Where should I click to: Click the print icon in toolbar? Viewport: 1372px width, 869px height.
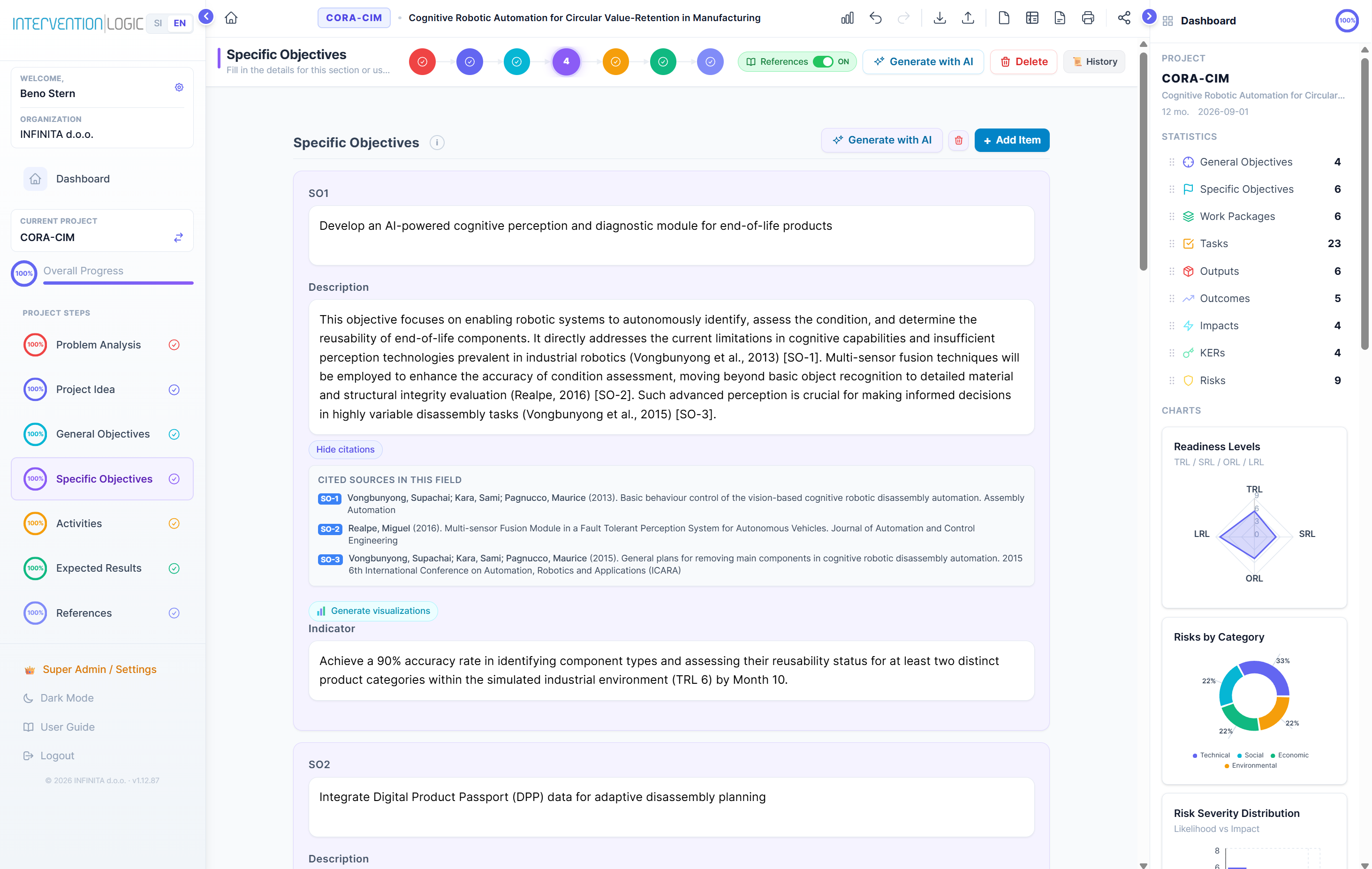[1088, 18]
